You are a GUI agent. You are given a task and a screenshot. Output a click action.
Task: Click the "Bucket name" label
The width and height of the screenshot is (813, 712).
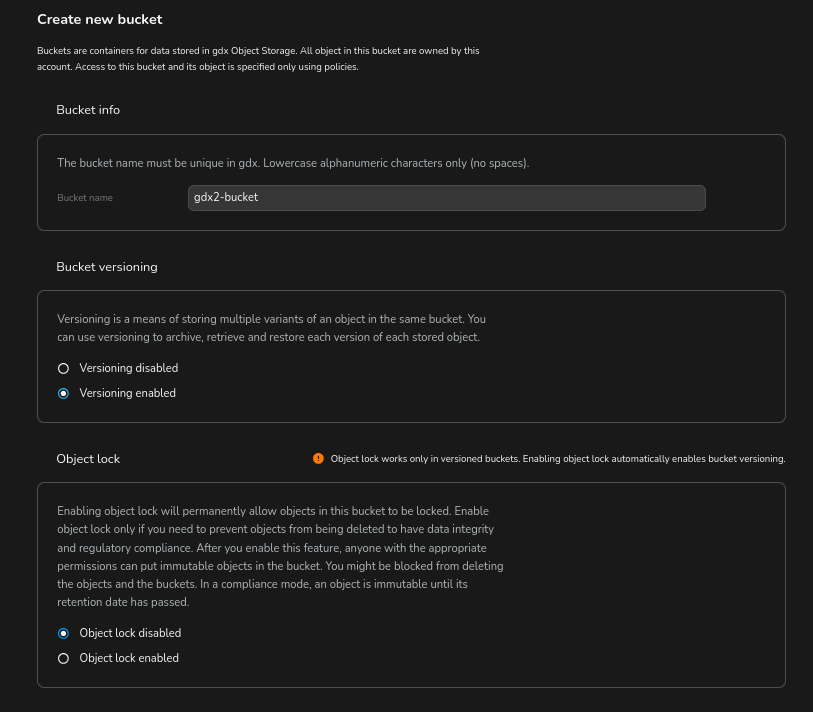coord(85,198)
